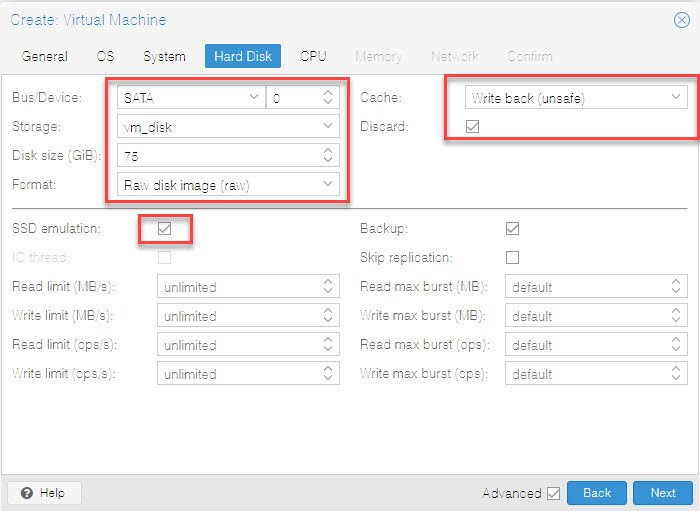Click the device number spinner arrows

point(328,97)
